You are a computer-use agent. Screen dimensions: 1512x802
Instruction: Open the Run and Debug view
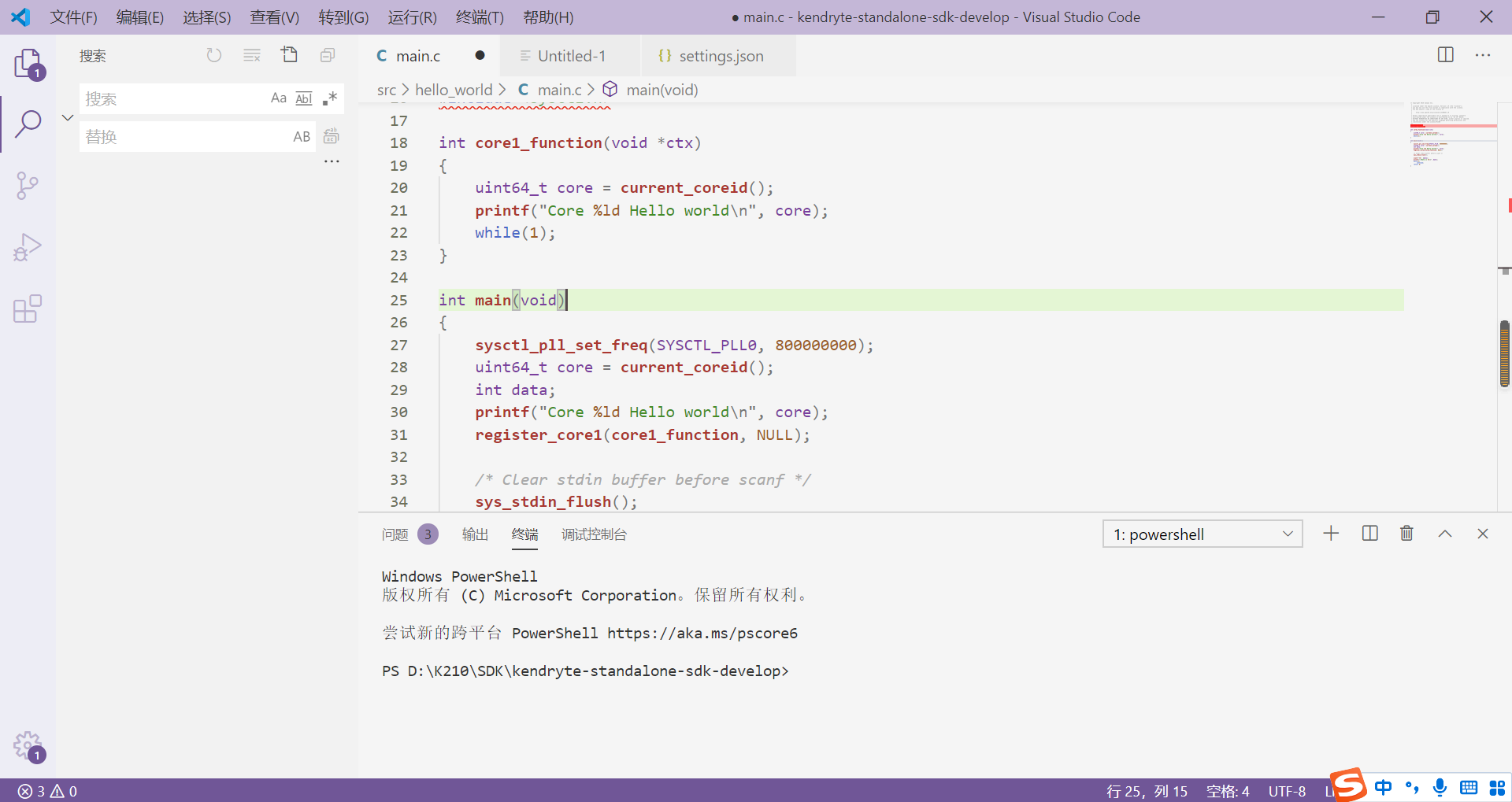click(x=28, y=247)
